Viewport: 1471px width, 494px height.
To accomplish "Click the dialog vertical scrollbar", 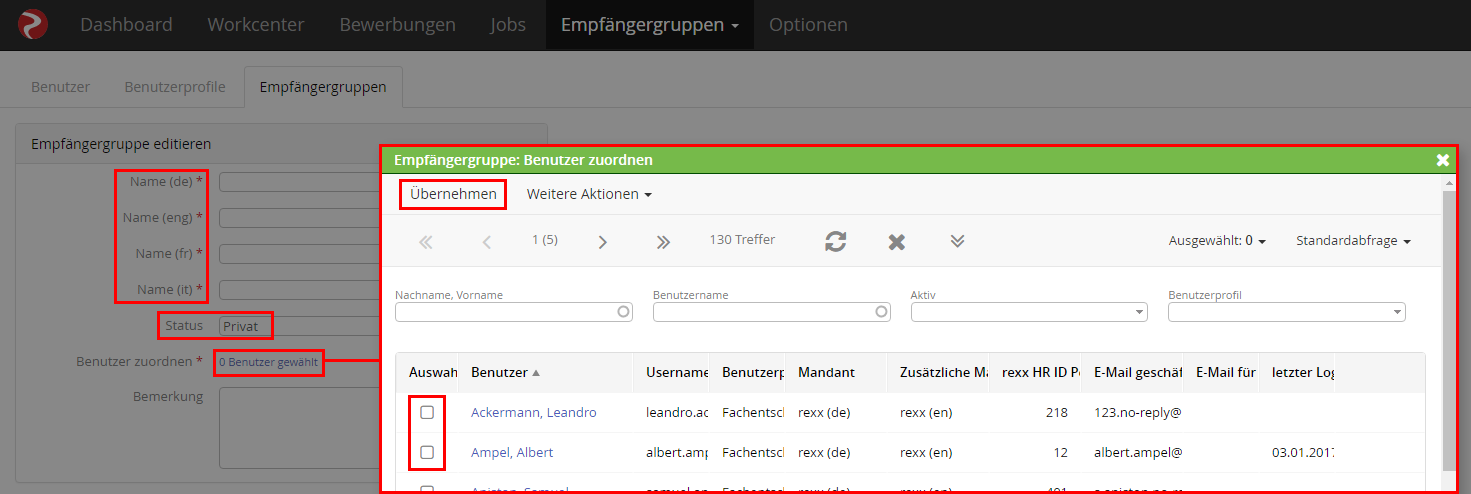I will coord(1449,330).
